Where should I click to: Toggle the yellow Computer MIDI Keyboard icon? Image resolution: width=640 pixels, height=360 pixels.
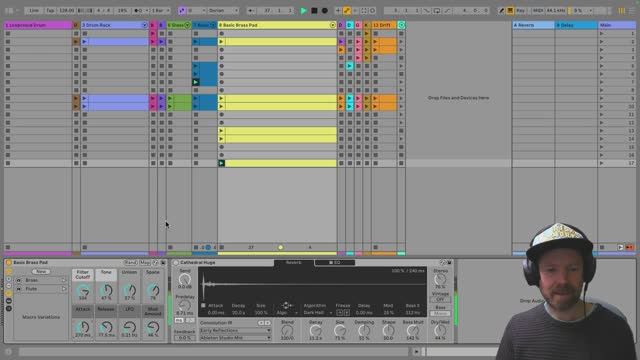coord(510,11)
